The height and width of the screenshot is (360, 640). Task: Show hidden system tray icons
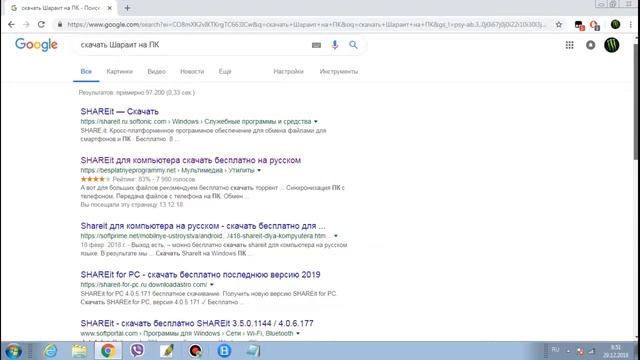click(x=568, y=351)
